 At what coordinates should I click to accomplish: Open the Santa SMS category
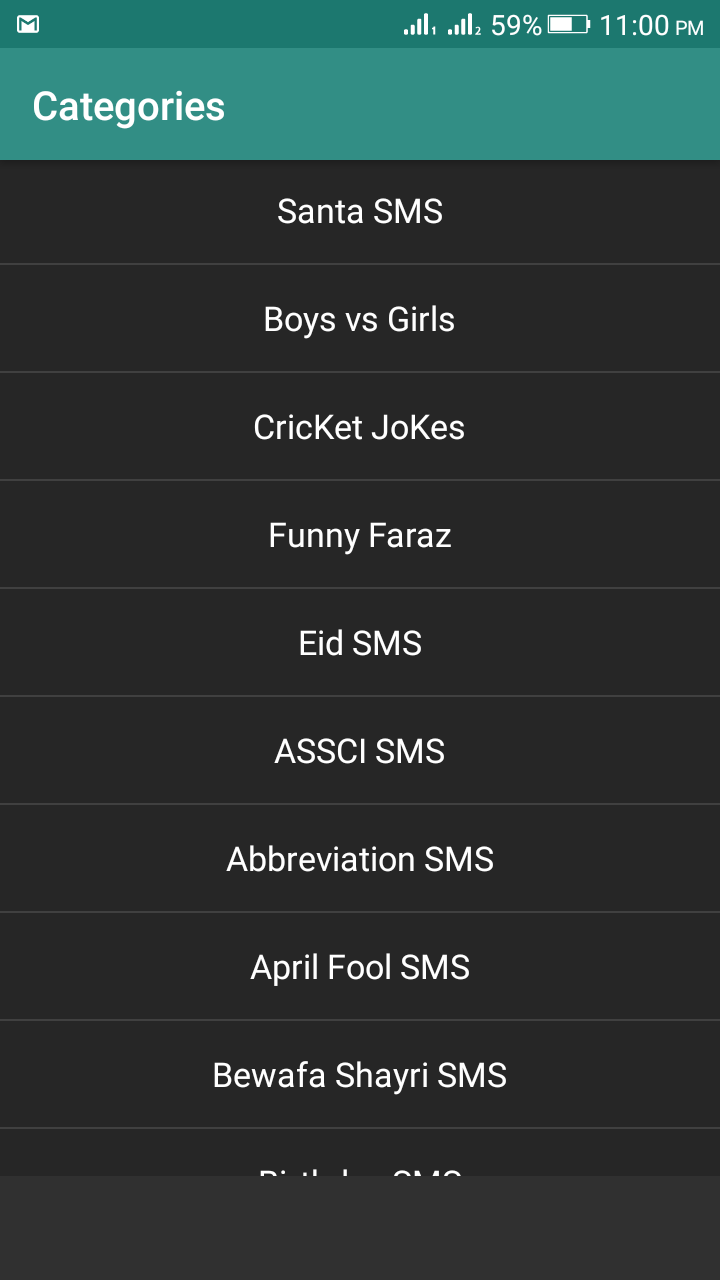360,212
